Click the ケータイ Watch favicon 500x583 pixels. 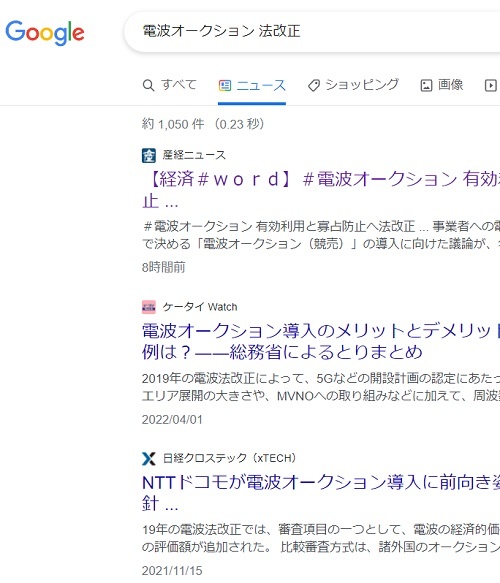[x=149, y=307]
